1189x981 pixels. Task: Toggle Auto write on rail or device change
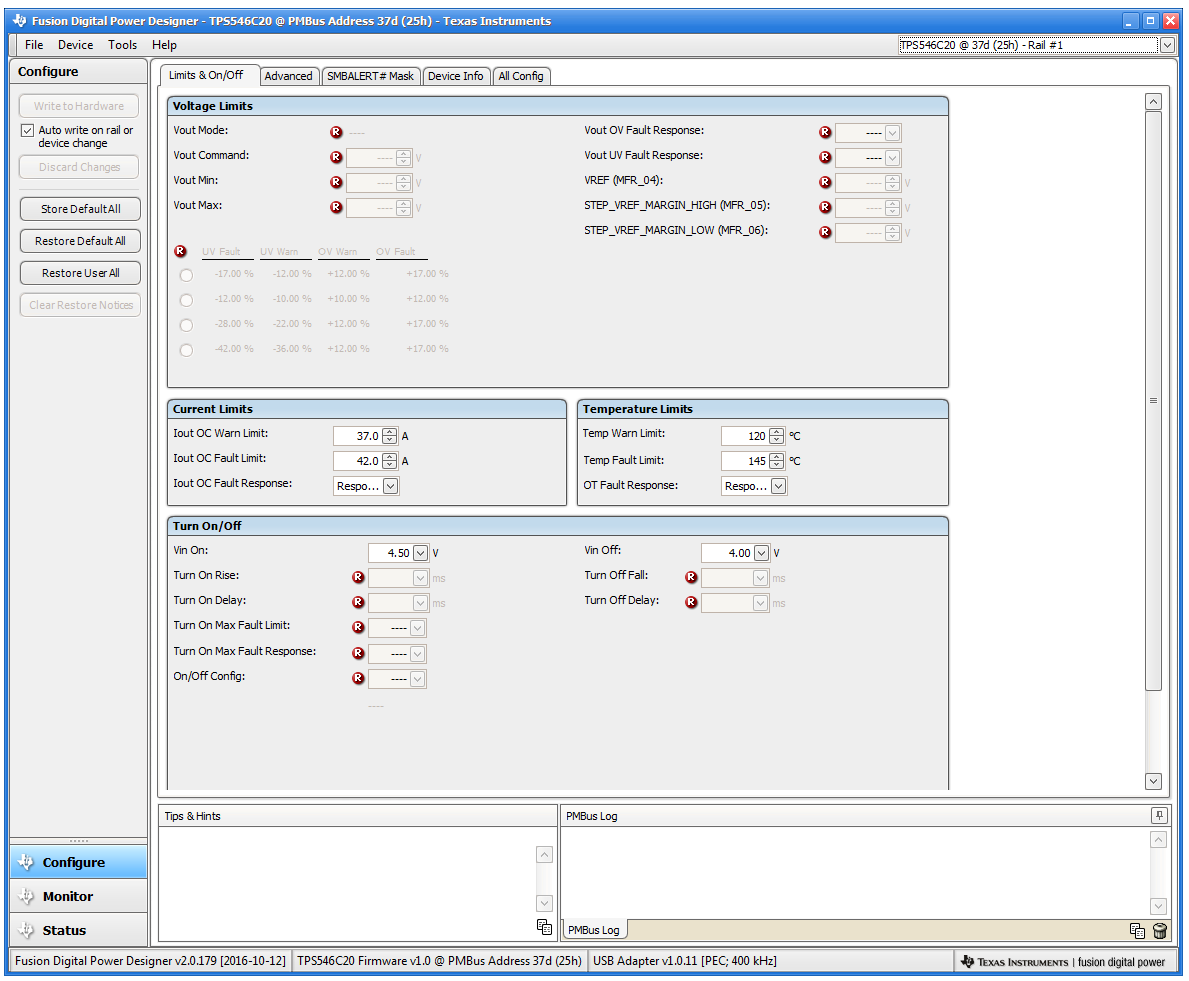(x=28, y=131)
